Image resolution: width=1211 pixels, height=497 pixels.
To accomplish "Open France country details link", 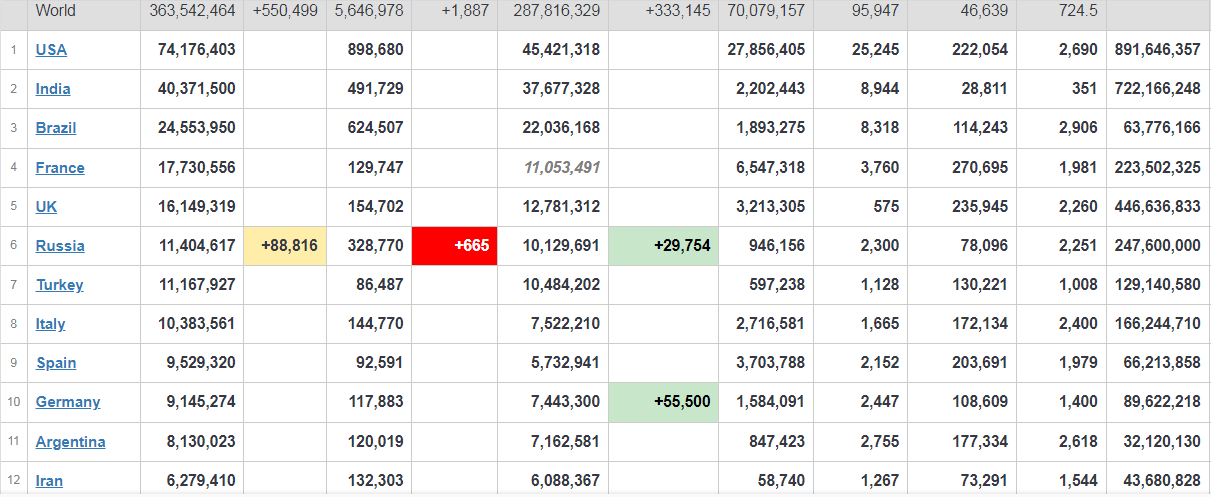I will (60, 168).
